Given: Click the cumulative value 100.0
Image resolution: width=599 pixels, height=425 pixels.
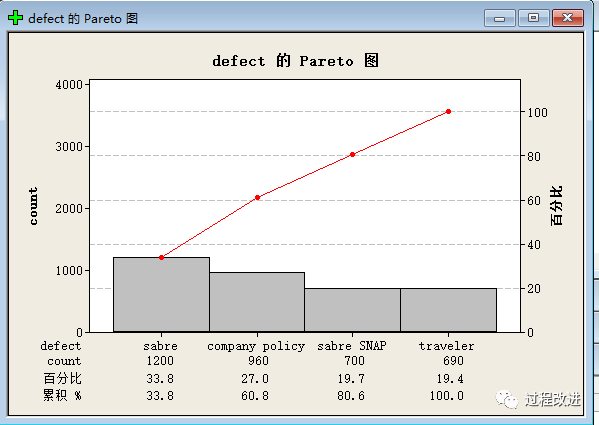Looking at the screenshot, I should 447,396.
